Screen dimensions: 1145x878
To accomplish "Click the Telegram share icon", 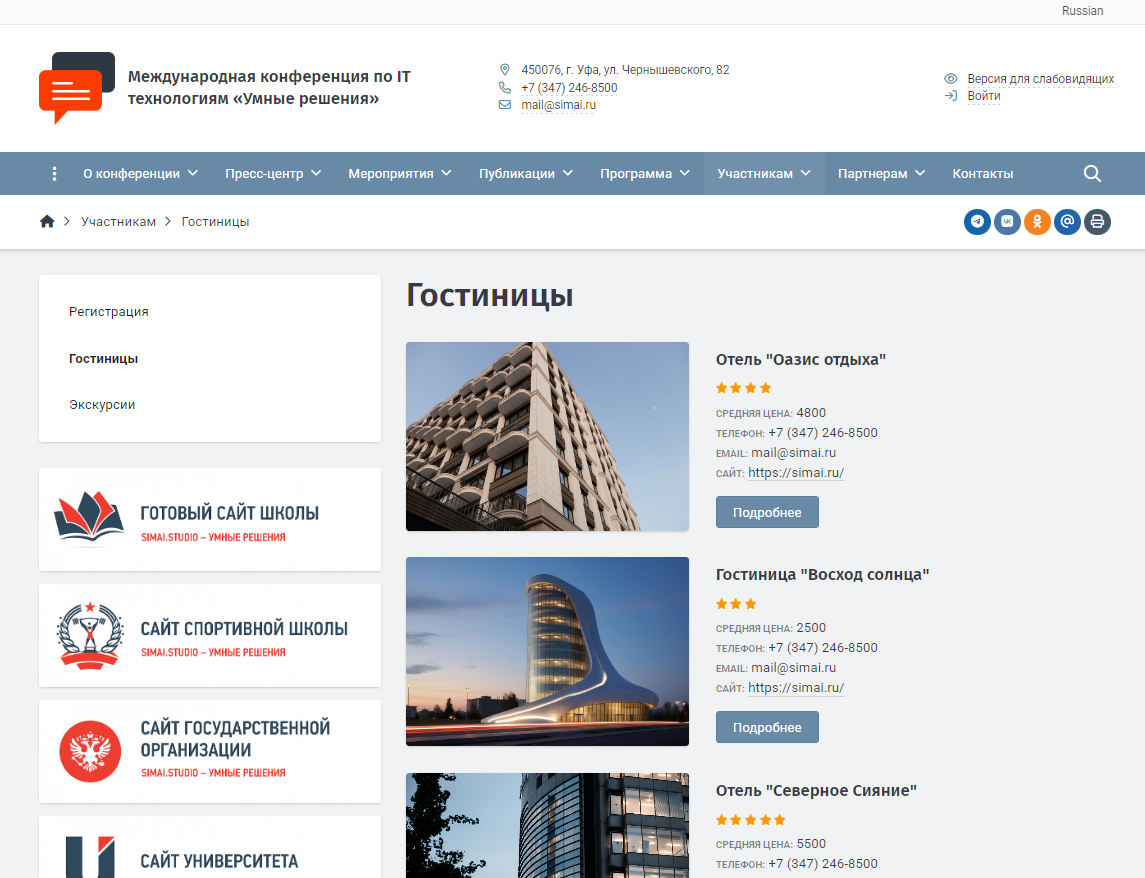I will point(977,222).
